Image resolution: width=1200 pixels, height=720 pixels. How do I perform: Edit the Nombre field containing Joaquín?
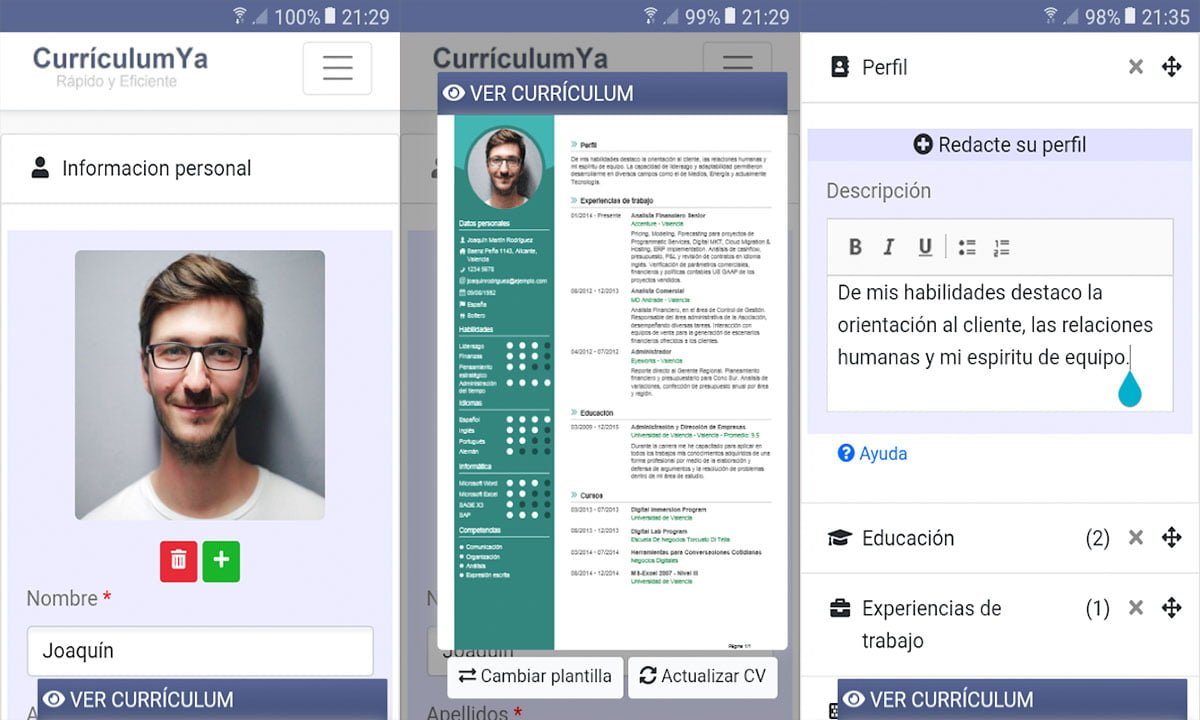tap(200, 651)
